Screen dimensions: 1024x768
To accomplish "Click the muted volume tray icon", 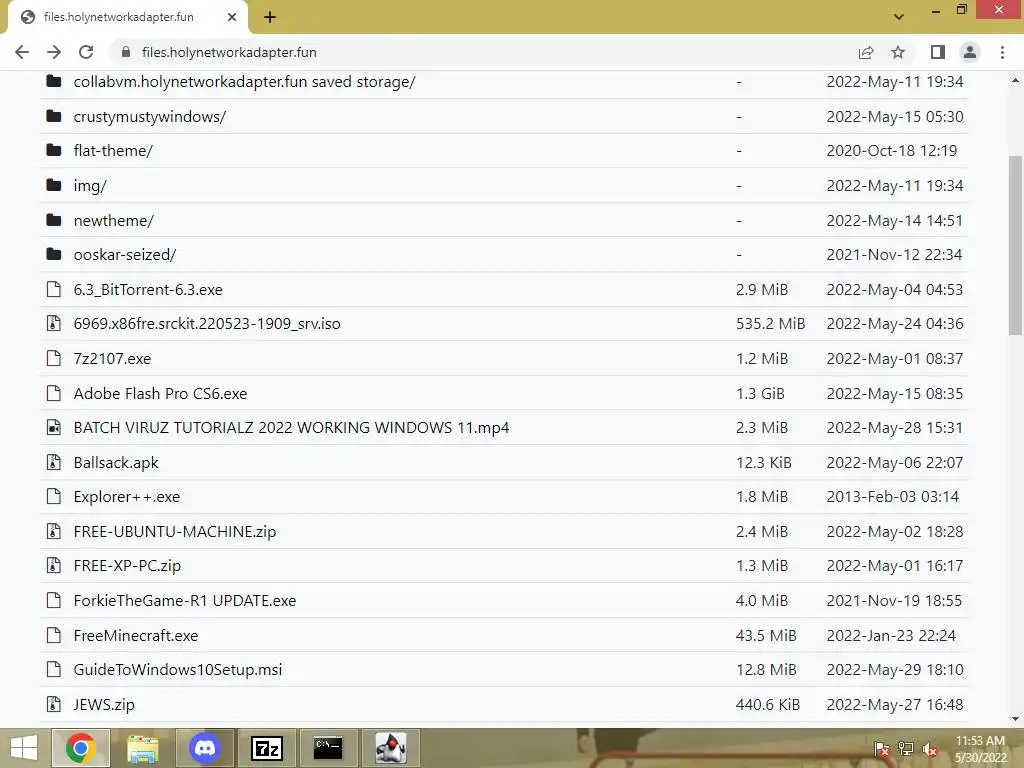I will 930,749.
